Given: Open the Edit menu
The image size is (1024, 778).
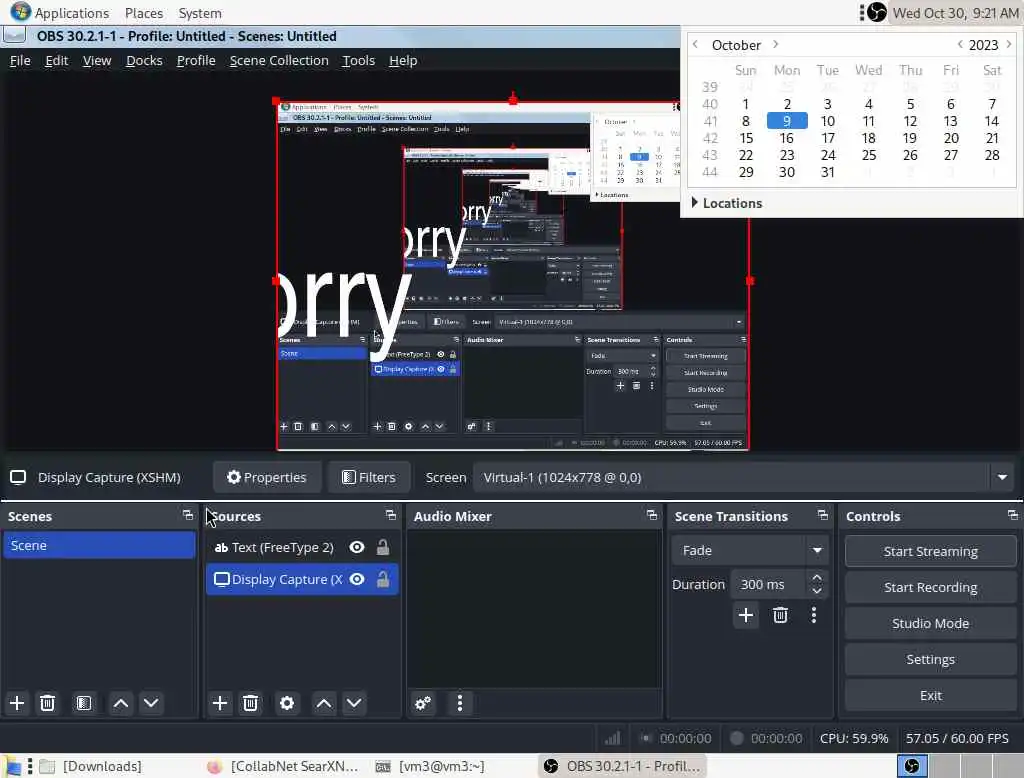Looking at the screenshot, I should click(57, 61).
